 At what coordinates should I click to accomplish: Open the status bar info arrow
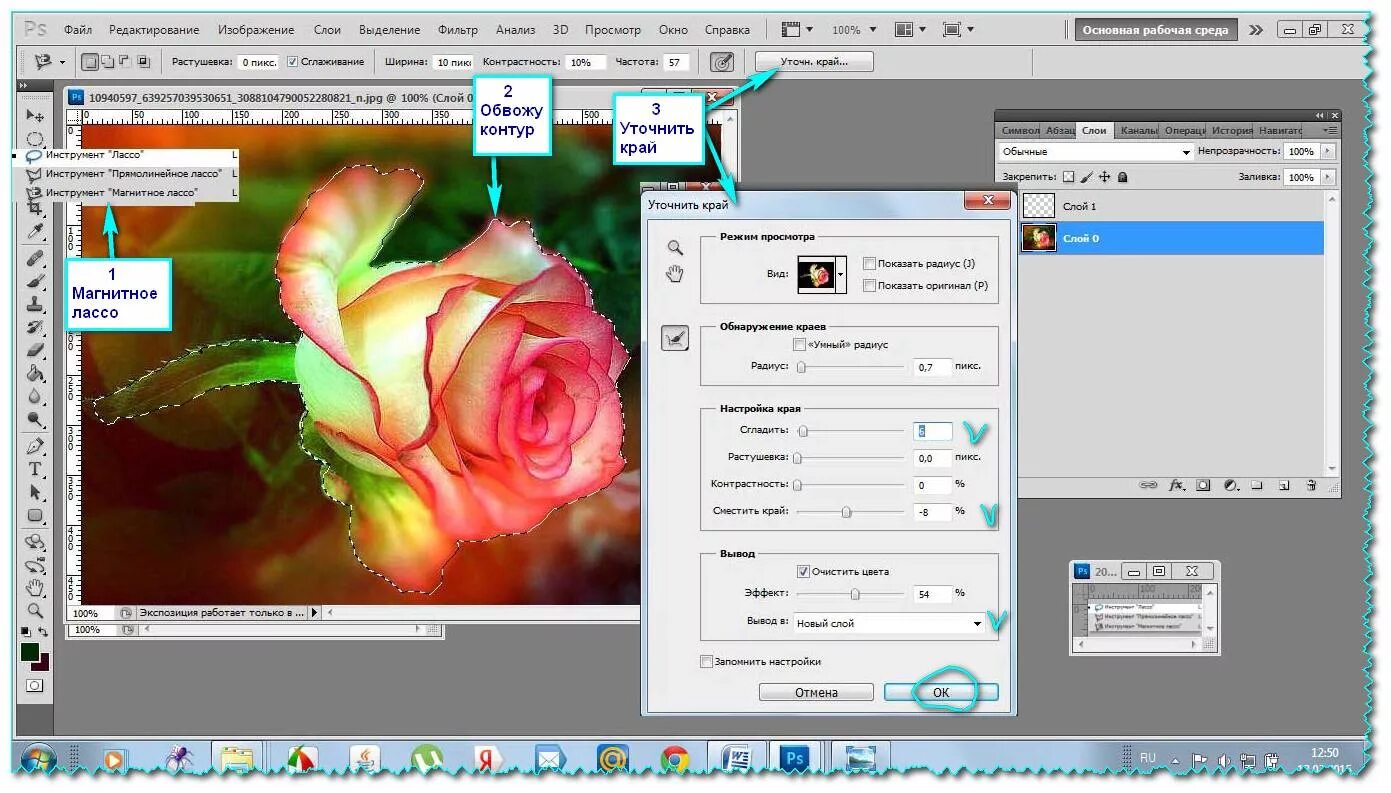[314, 612]
